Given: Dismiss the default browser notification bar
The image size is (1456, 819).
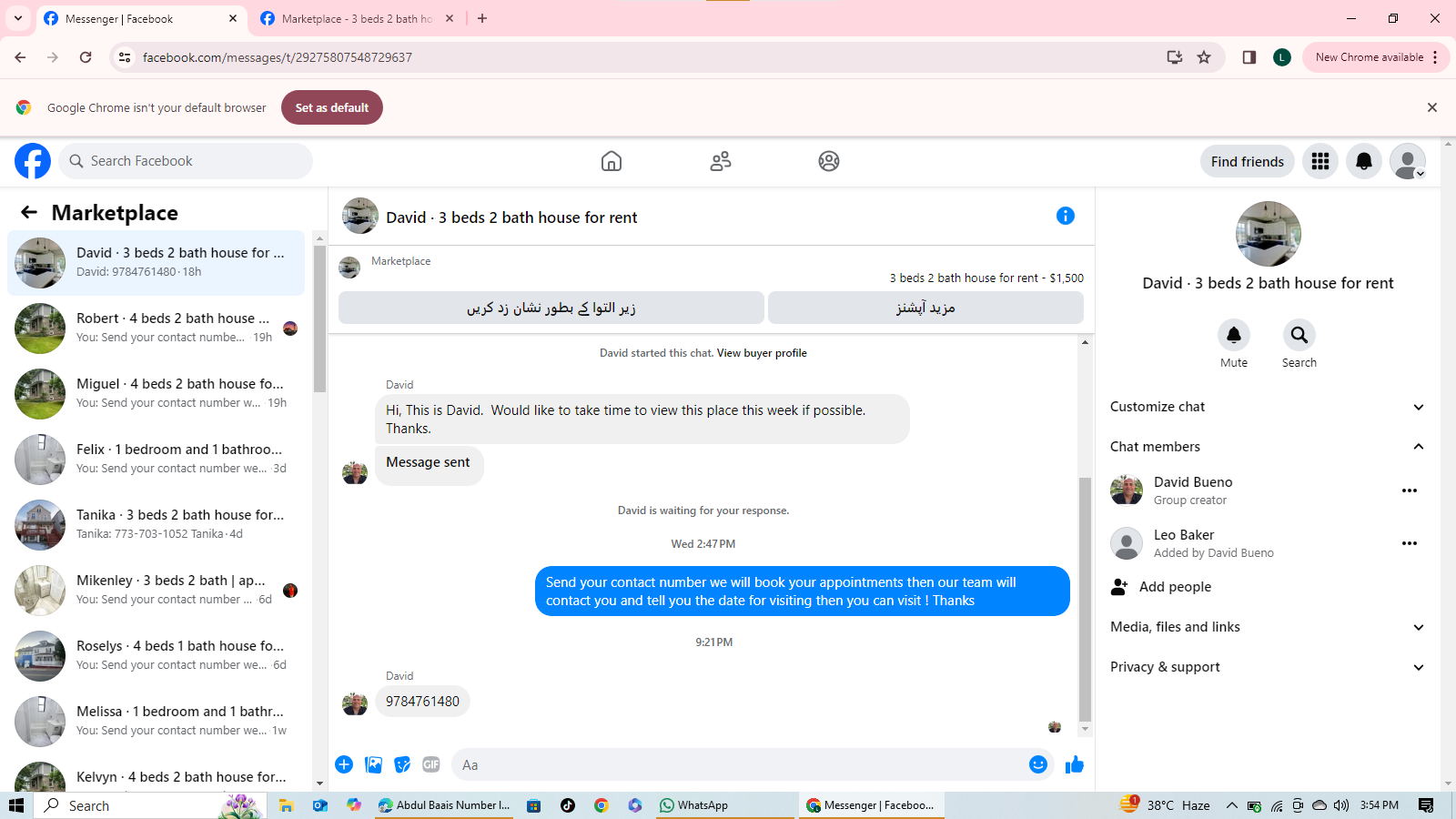Looking at the screenshot, I should click(x=1432, y=107).
